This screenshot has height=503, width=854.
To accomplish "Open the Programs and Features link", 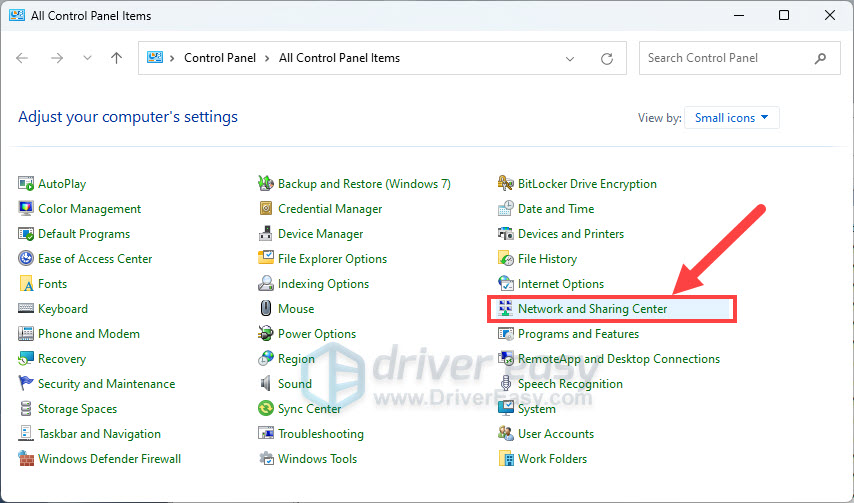I will click(x=578, y=334).
